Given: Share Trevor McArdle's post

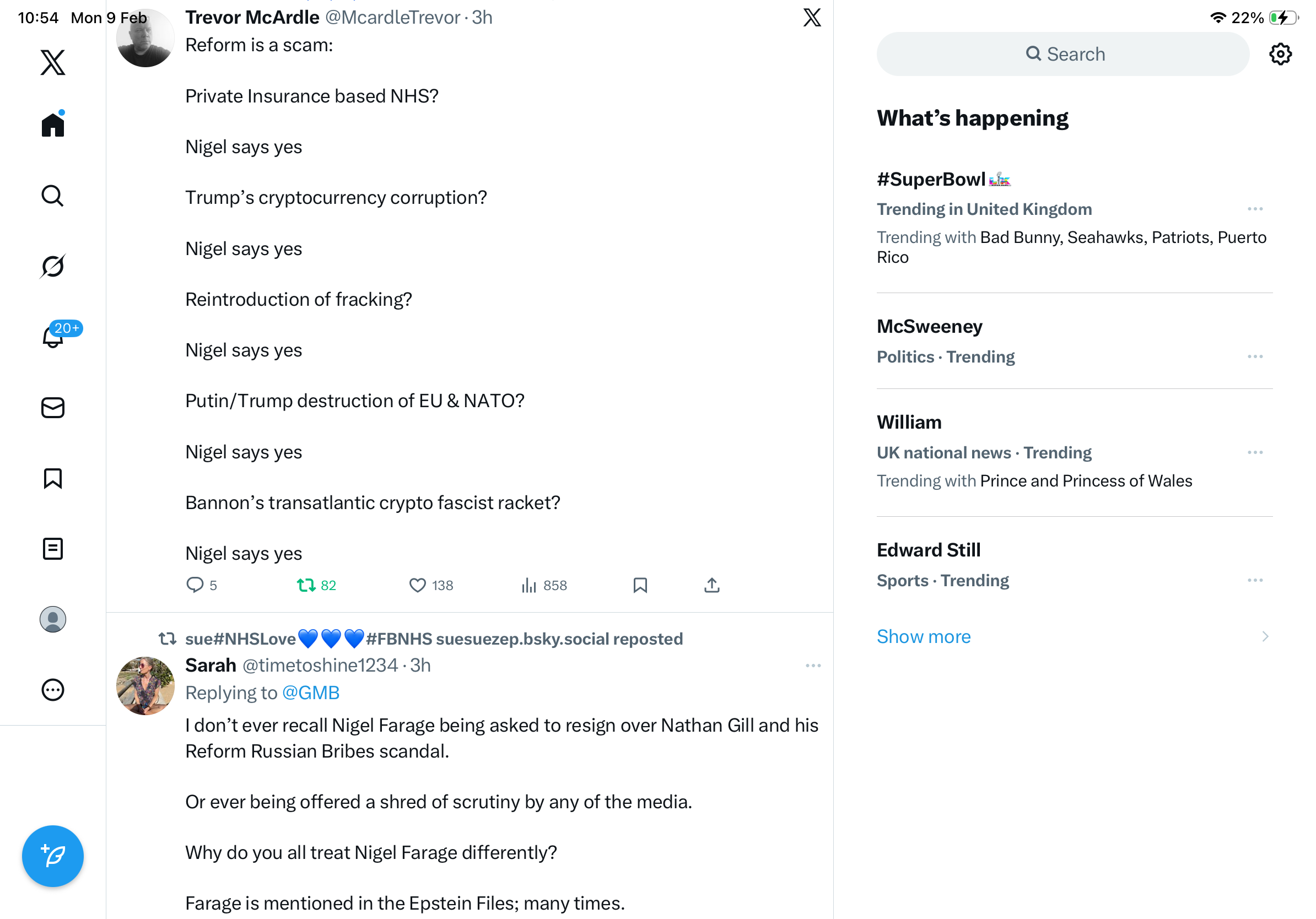Looking at the screenshot, I should tap(712, 585).
